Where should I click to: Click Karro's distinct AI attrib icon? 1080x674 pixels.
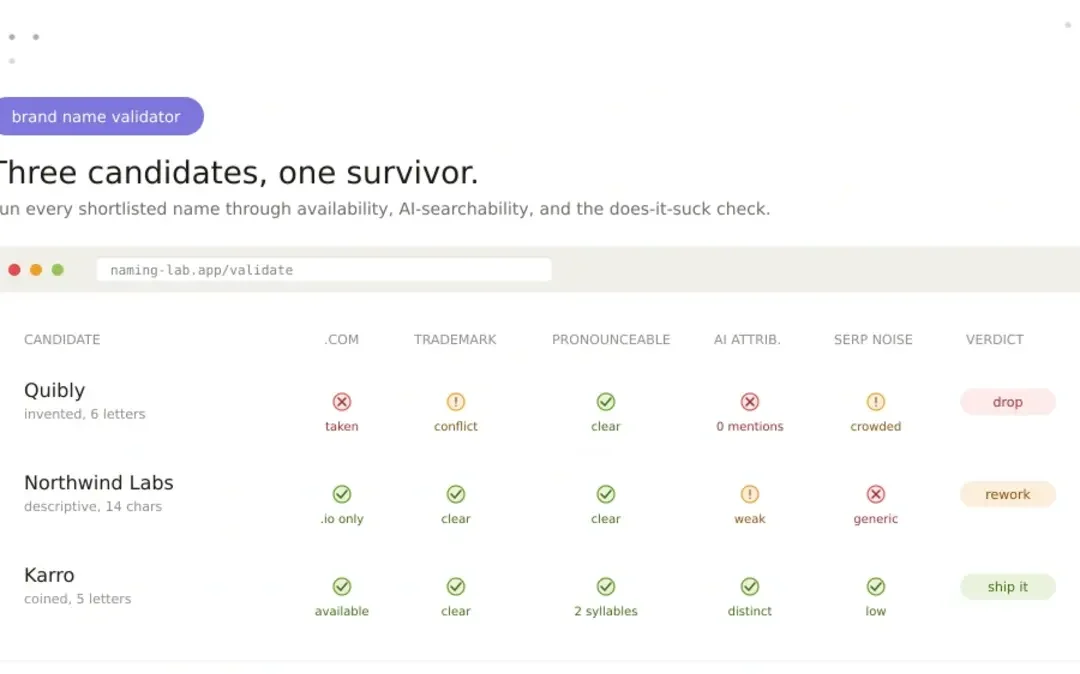749,586
